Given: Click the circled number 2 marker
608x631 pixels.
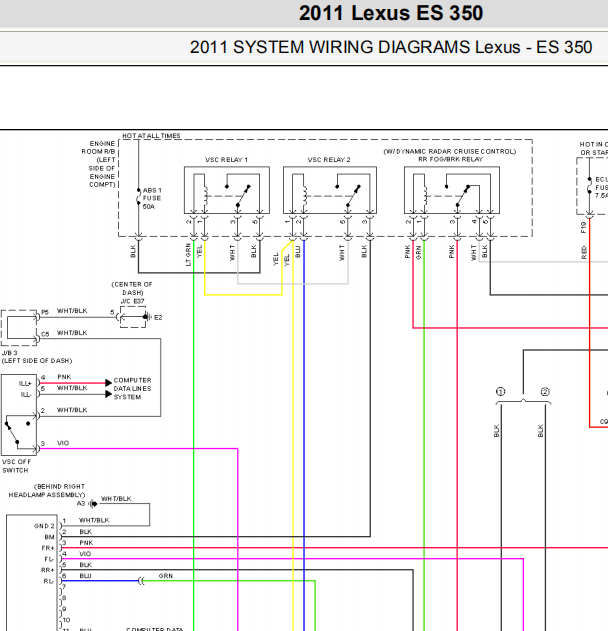Looking at the screenshot, I should (545, 392).
